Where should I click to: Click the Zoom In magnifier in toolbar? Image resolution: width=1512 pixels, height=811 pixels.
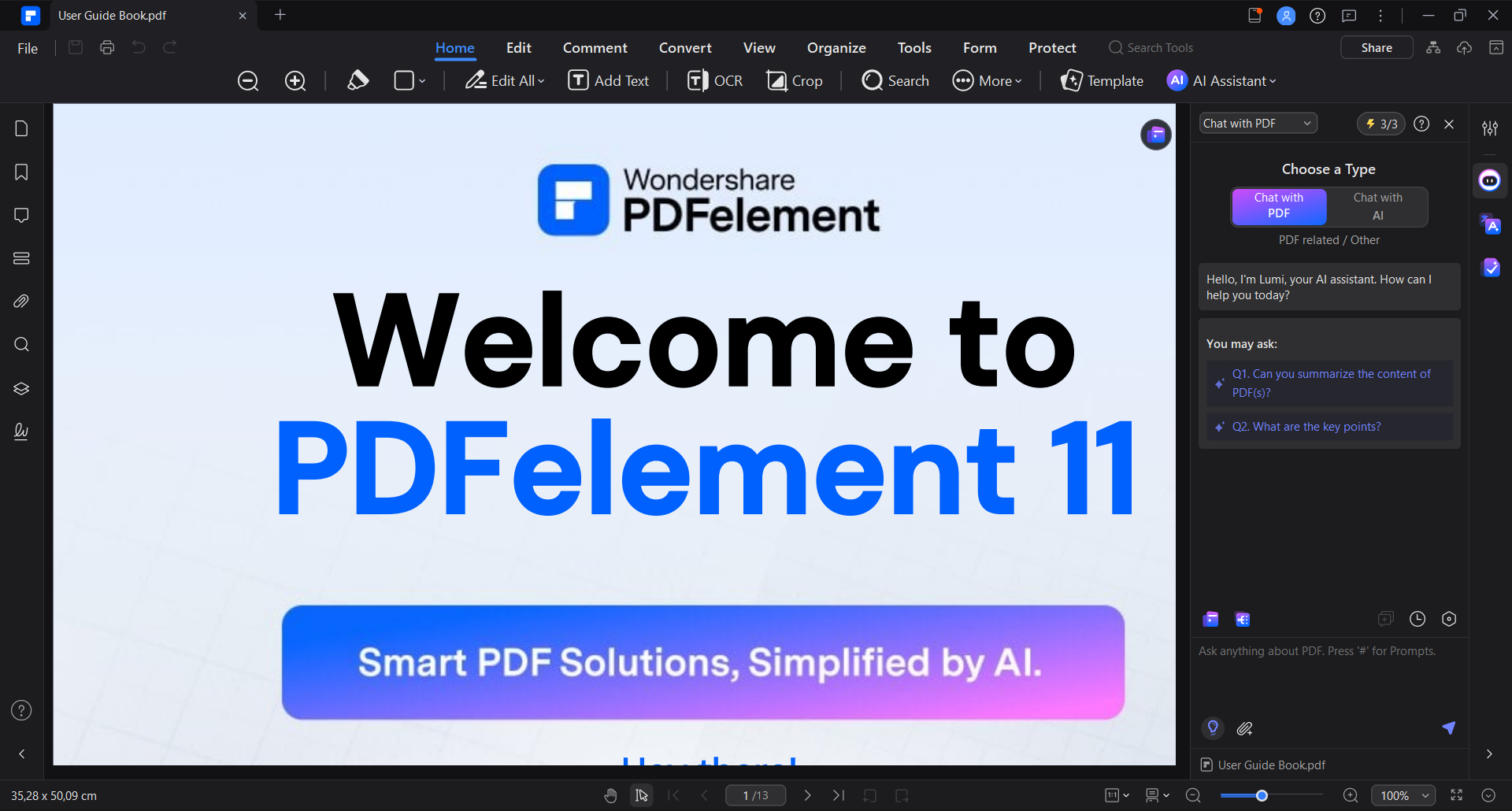(x=295, y=81)
